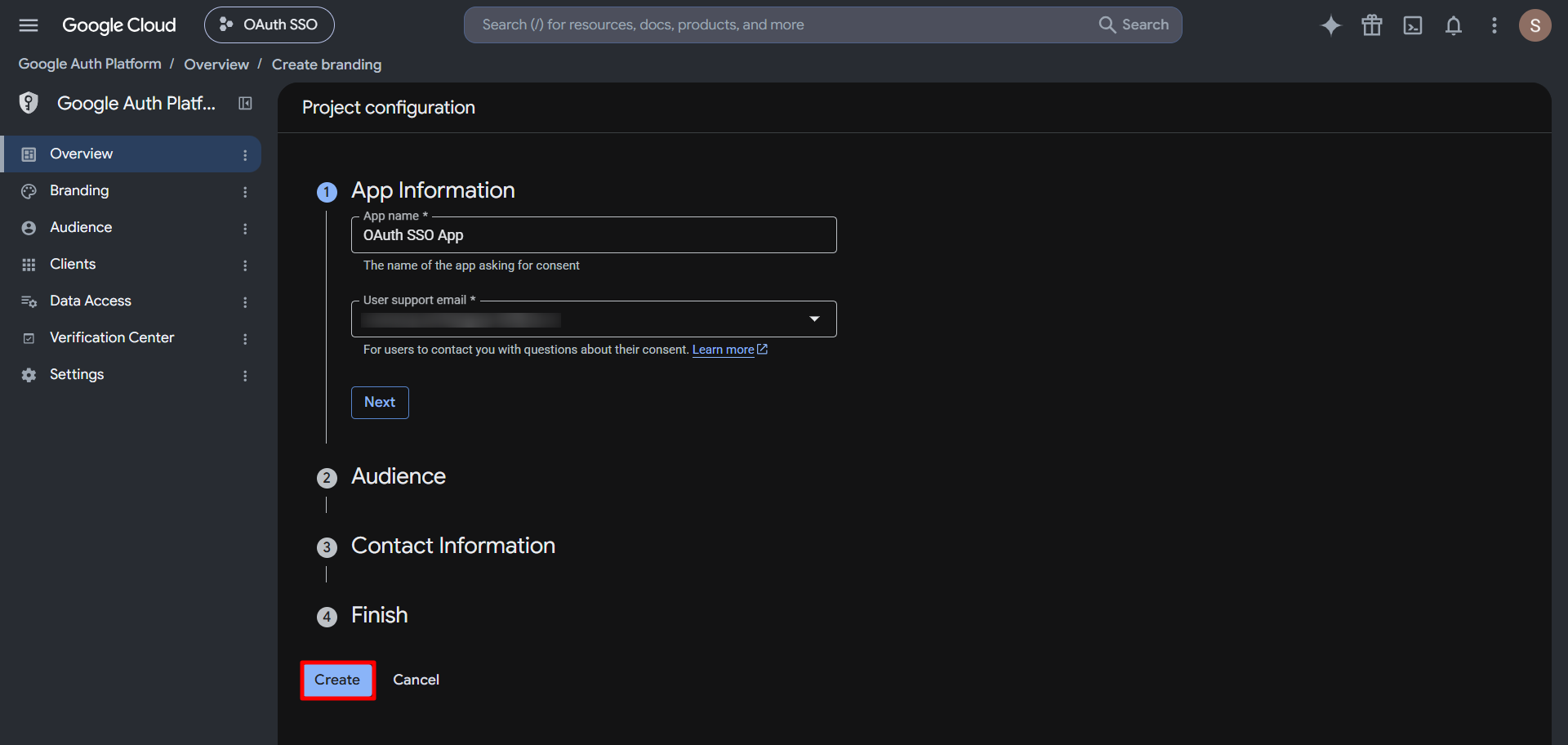This screenshot has width=1568, height=745.
Task: Click the Create button
Action: 337,680
